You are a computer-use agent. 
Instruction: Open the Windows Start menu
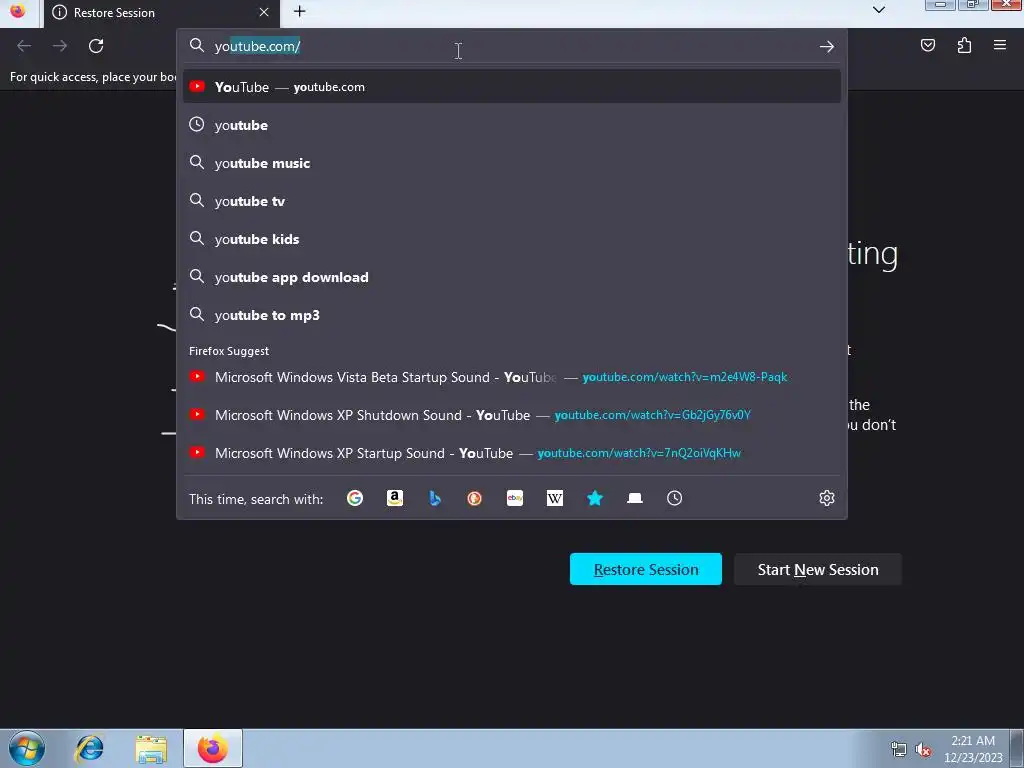pos(27,748)
